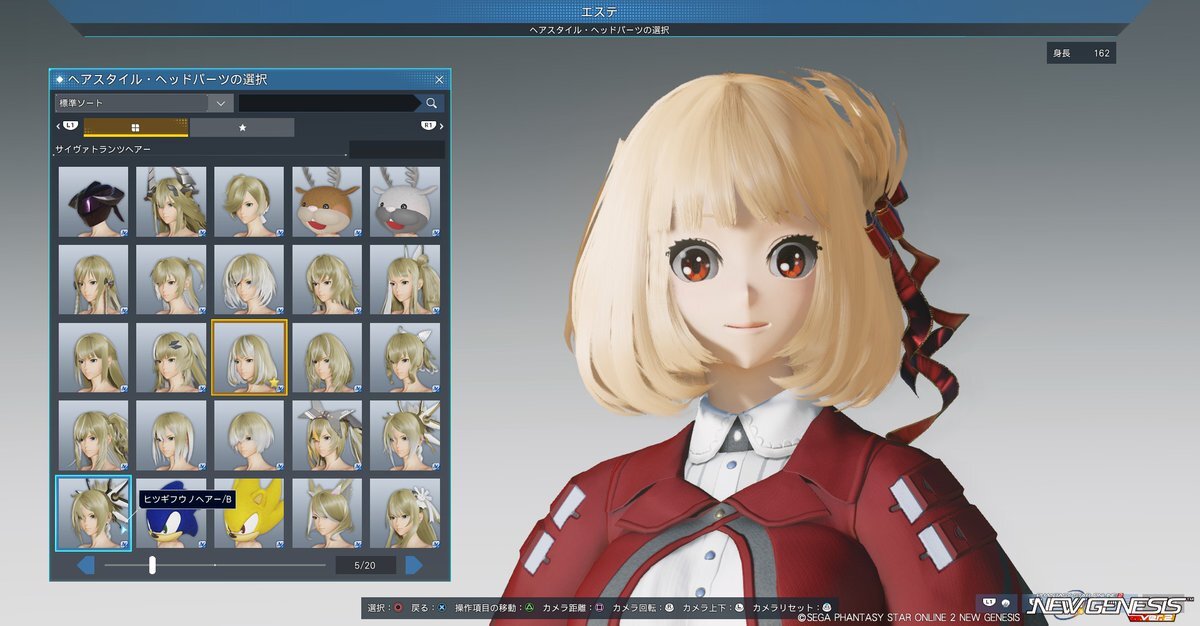Click the stick icon beside カメラ上下
The image size is (1200, 626).
click(x=739, y=607)
